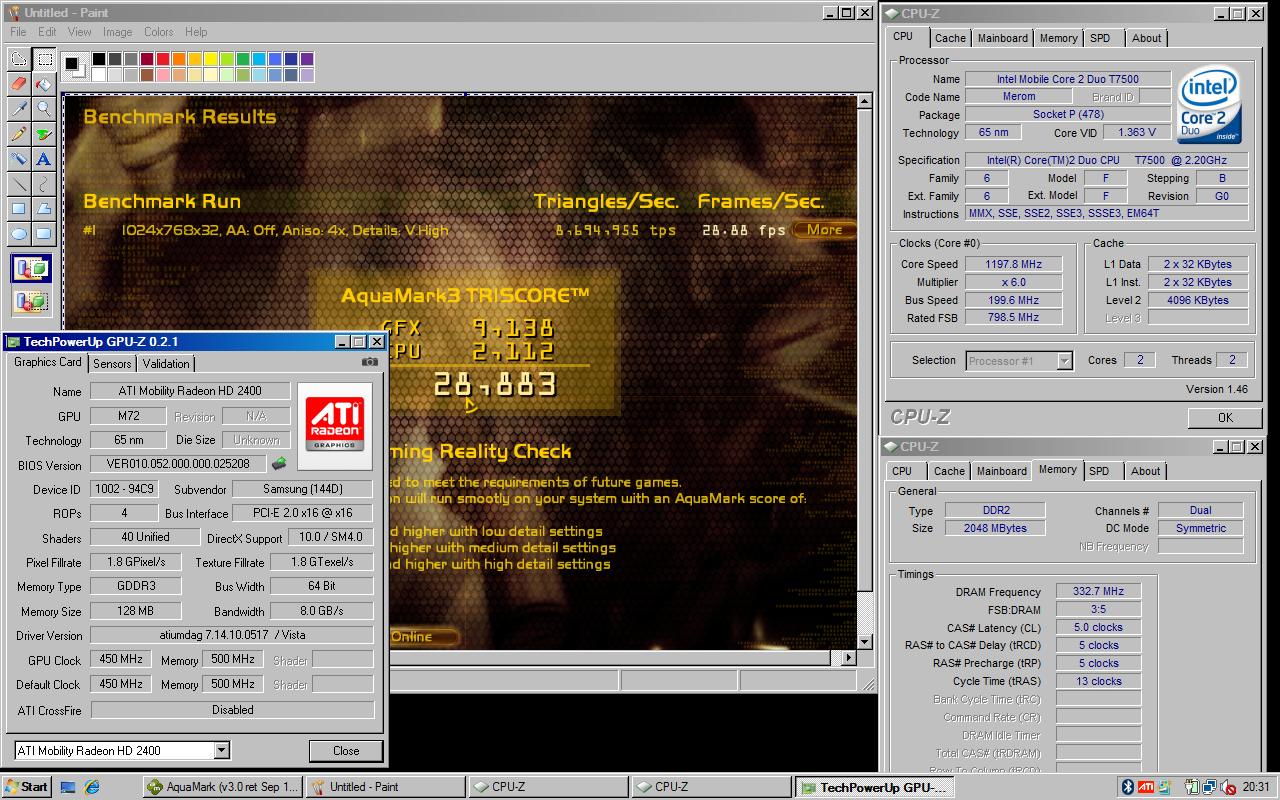Click the Core Speed value 1197.8 MHz
The width and height of the screenshot is (1280, 800).
point(1014,264)
